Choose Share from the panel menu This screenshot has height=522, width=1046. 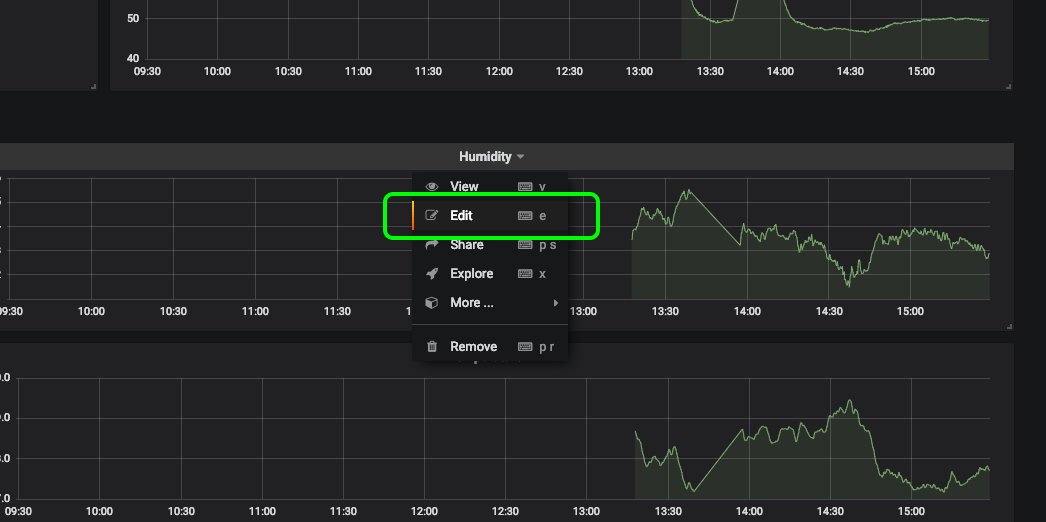pyautogui.click(x=466, y=245)
